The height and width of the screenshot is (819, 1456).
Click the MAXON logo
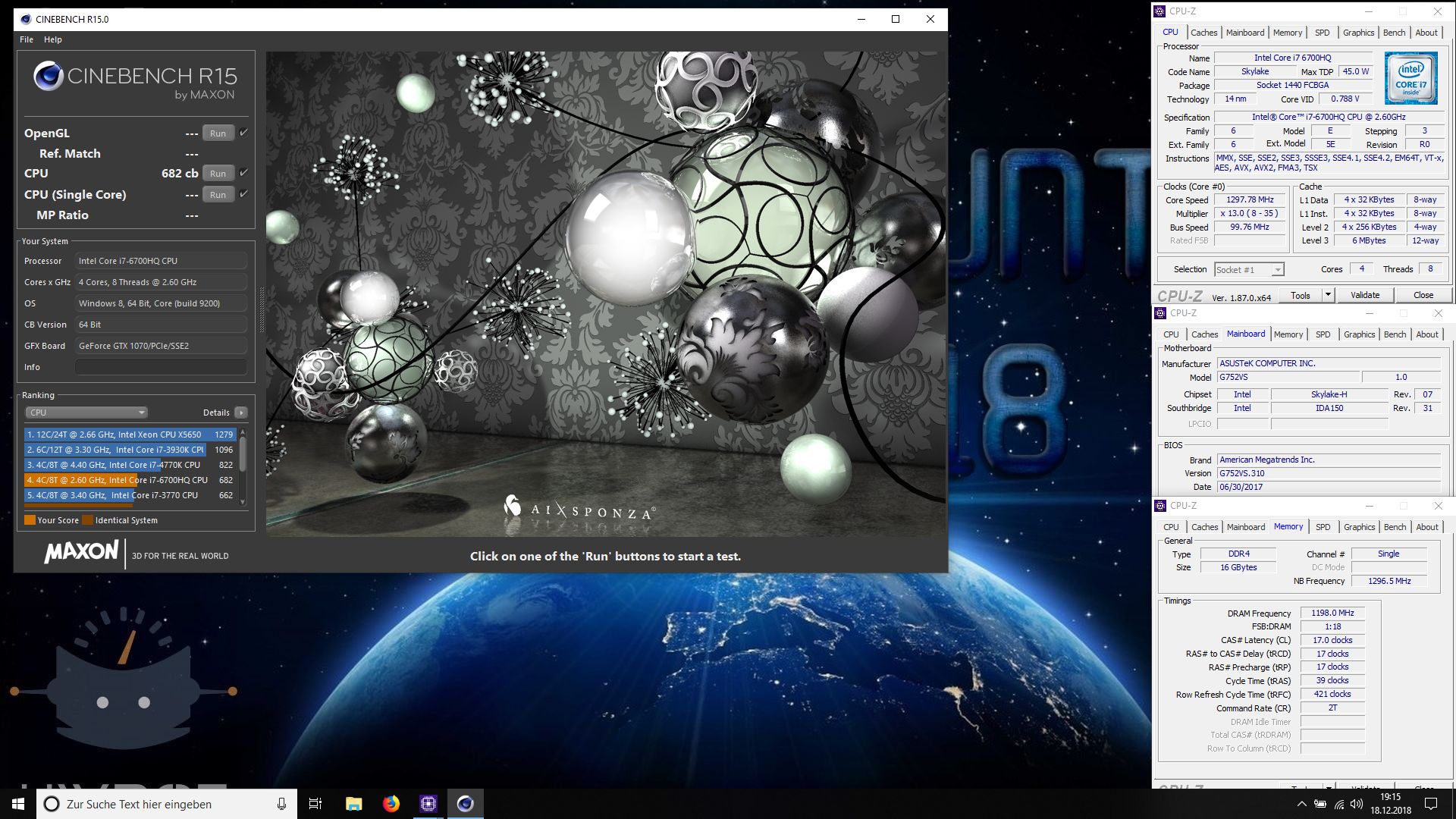82,552
